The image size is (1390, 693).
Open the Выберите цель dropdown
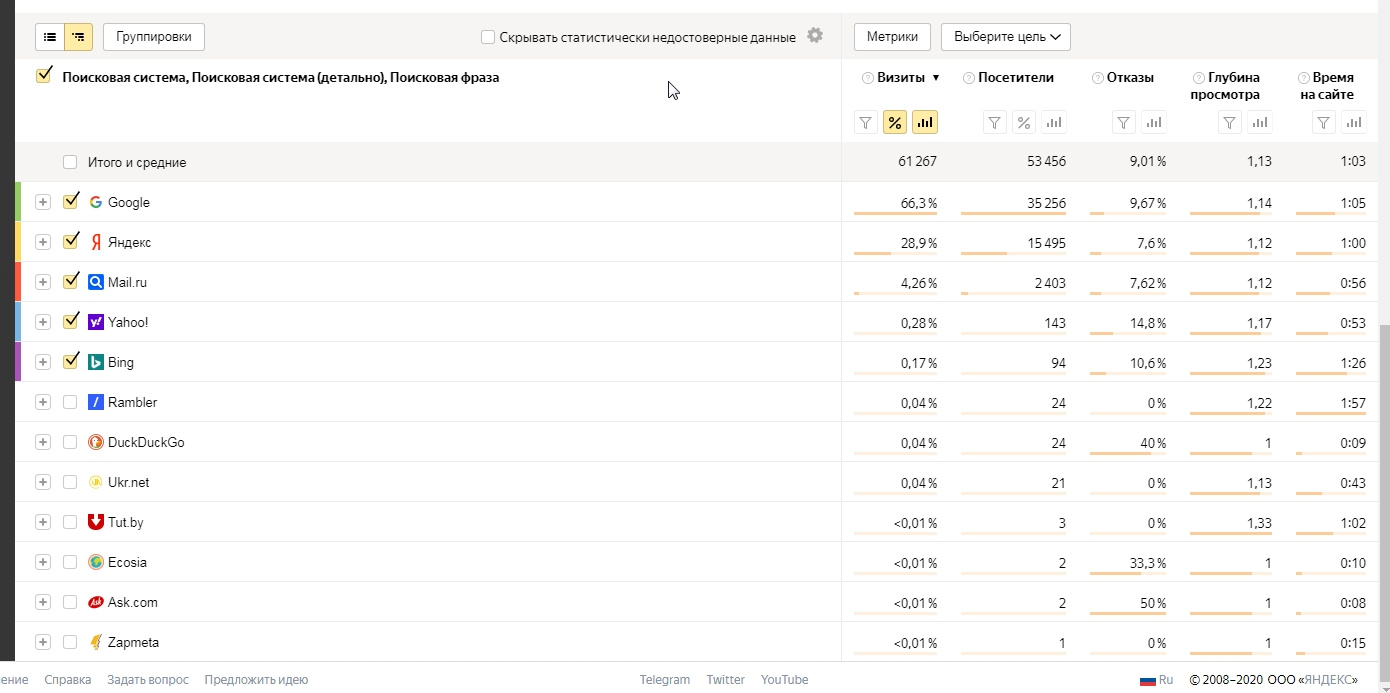click(x=1006, y=37)
